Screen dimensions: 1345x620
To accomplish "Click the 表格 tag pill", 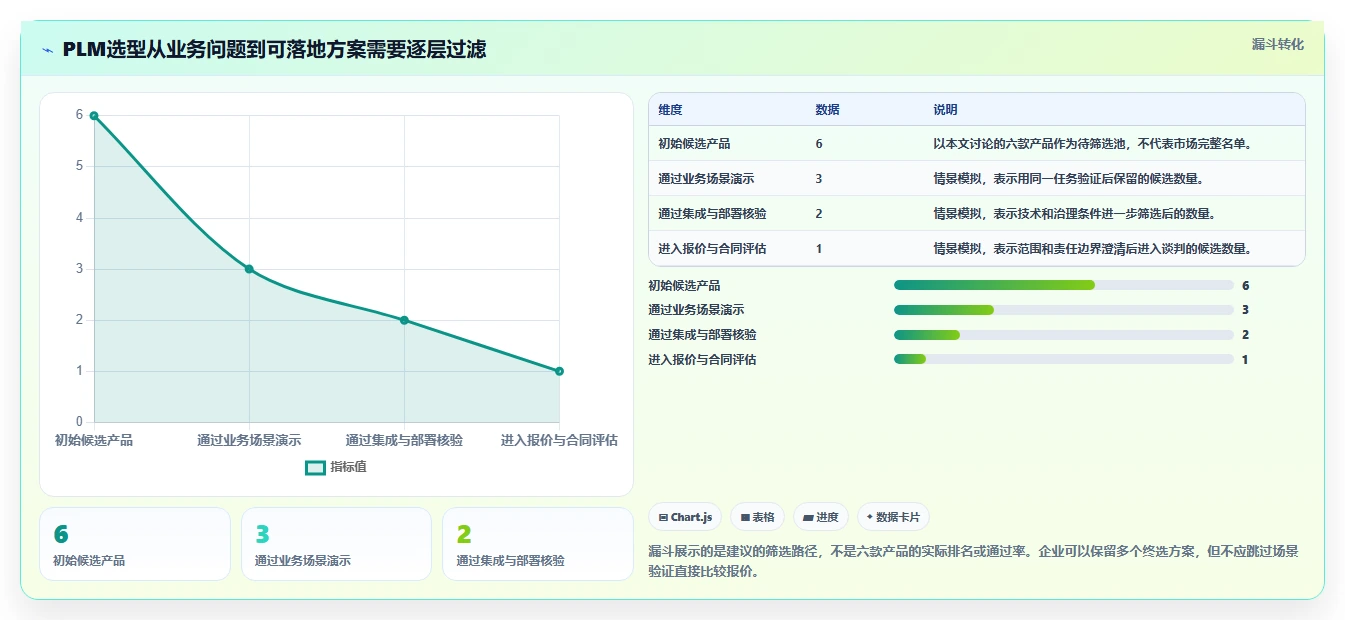I will (x=757, y=517).
